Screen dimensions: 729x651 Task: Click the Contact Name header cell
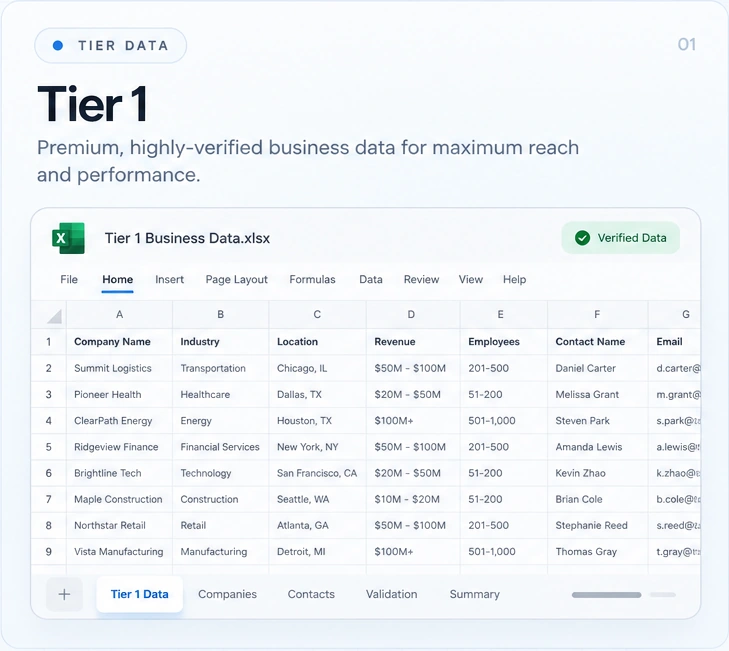597,342
